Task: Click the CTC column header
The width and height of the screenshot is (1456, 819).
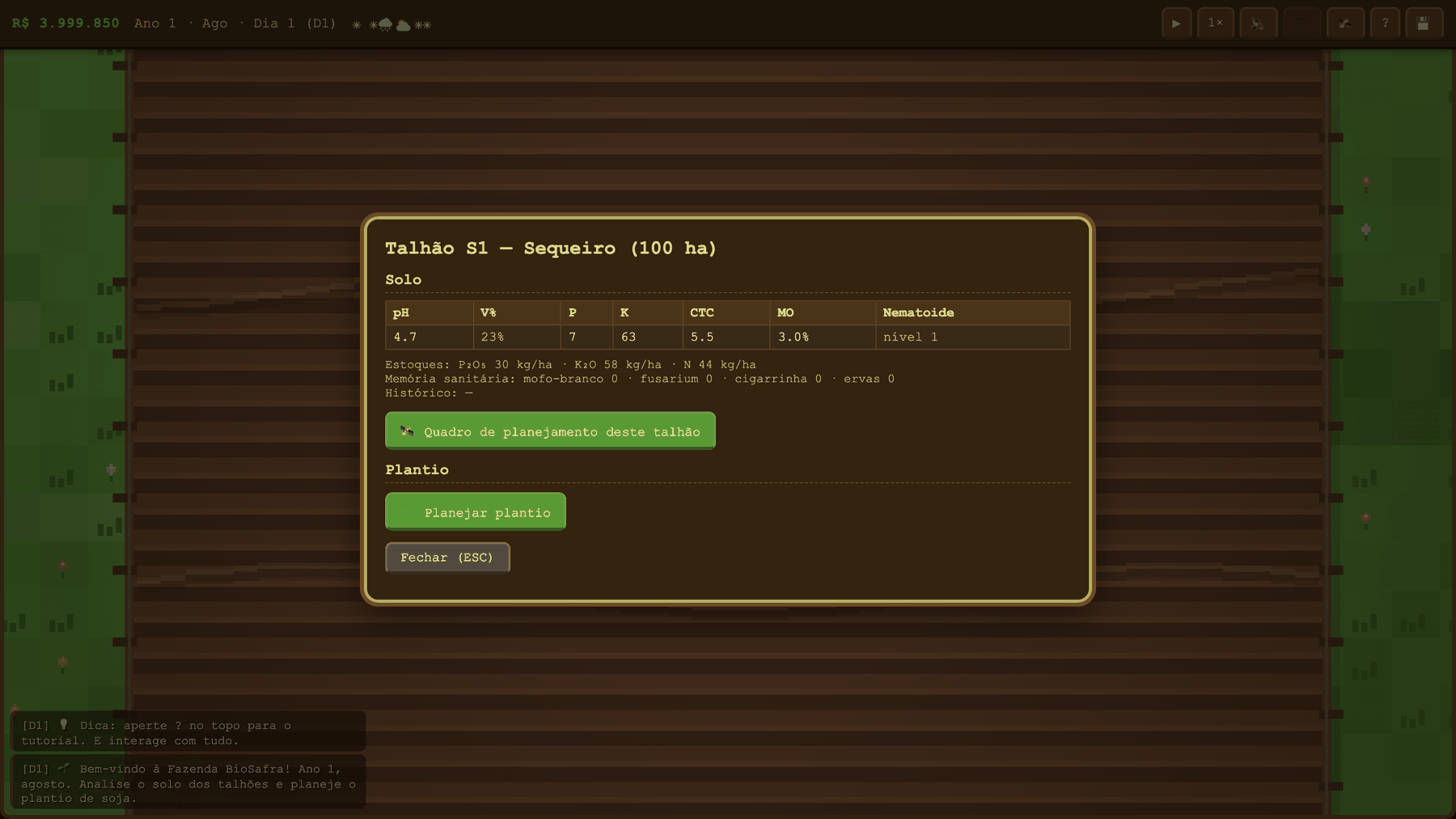Action: 726,312
